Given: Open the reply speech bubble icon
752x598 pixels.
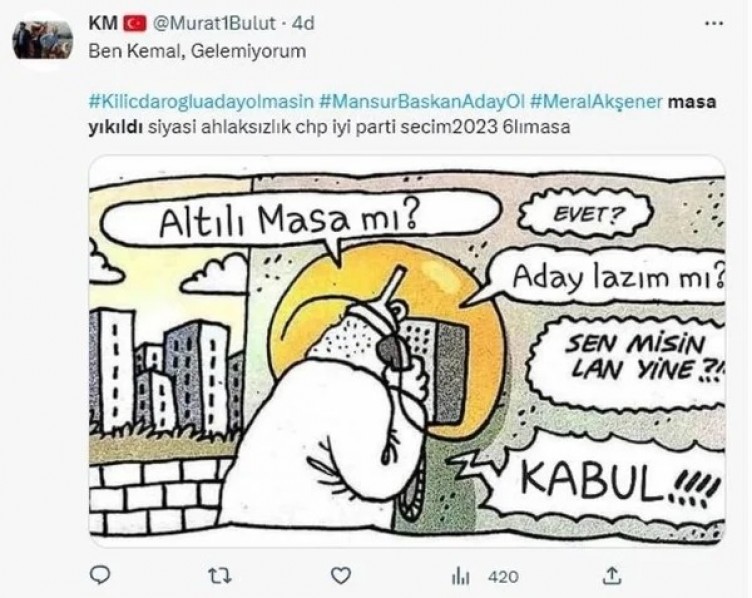Looking at the screenshot, I should [100, 575].
